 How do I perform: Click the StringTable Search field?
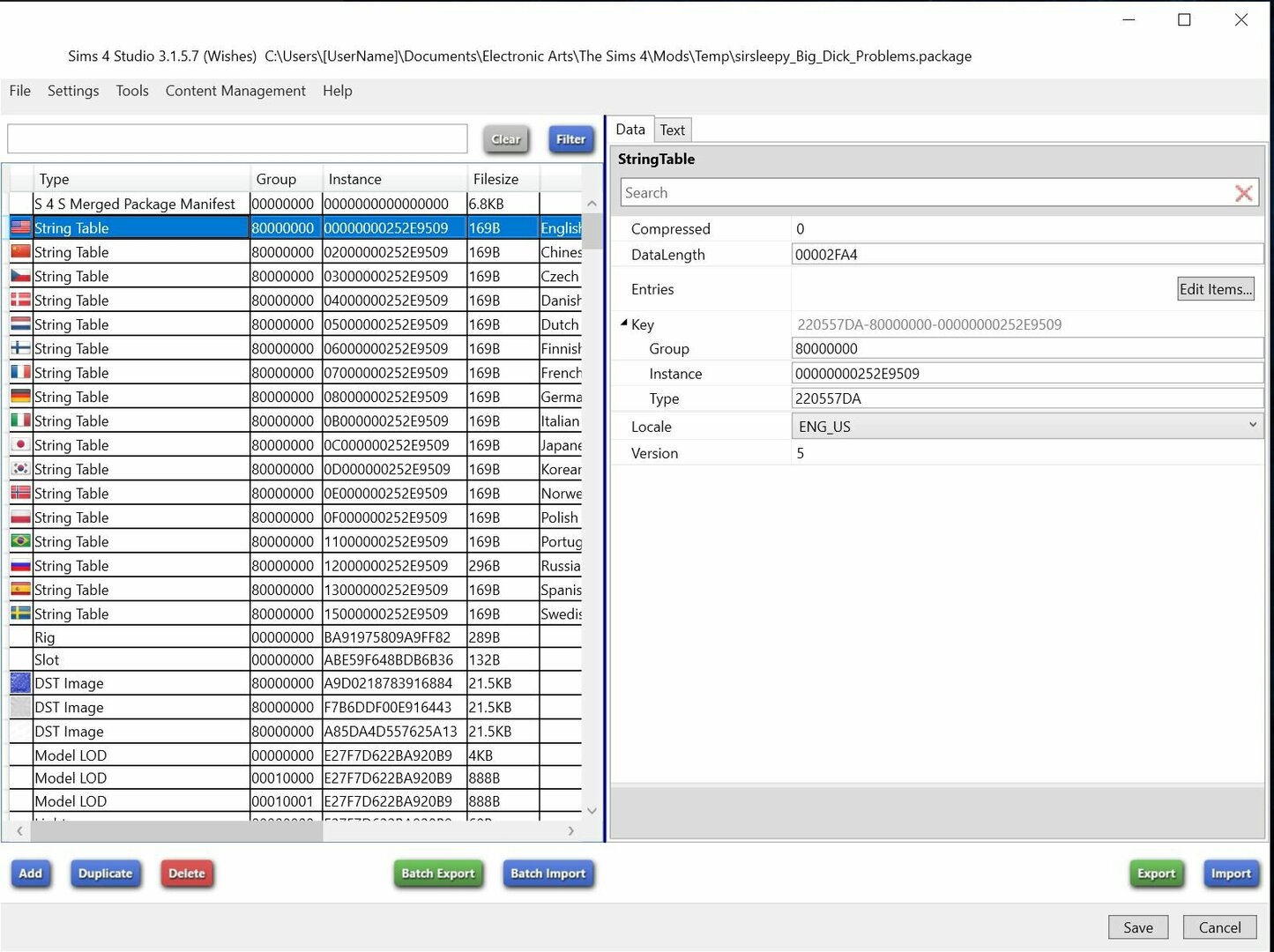(x=928, y=193)
